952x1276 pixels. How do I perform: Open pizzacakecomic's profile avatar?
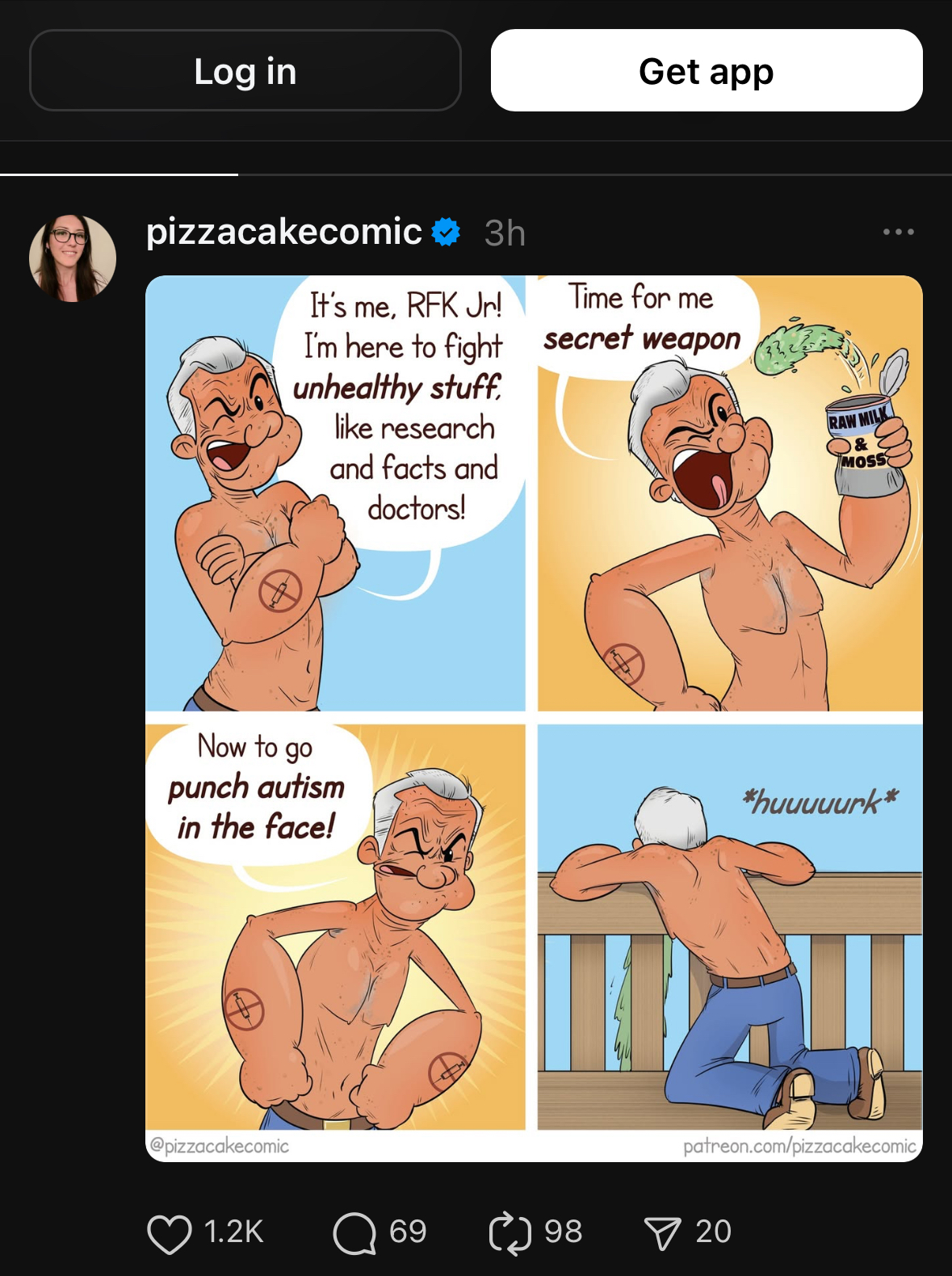click(73, 258)
